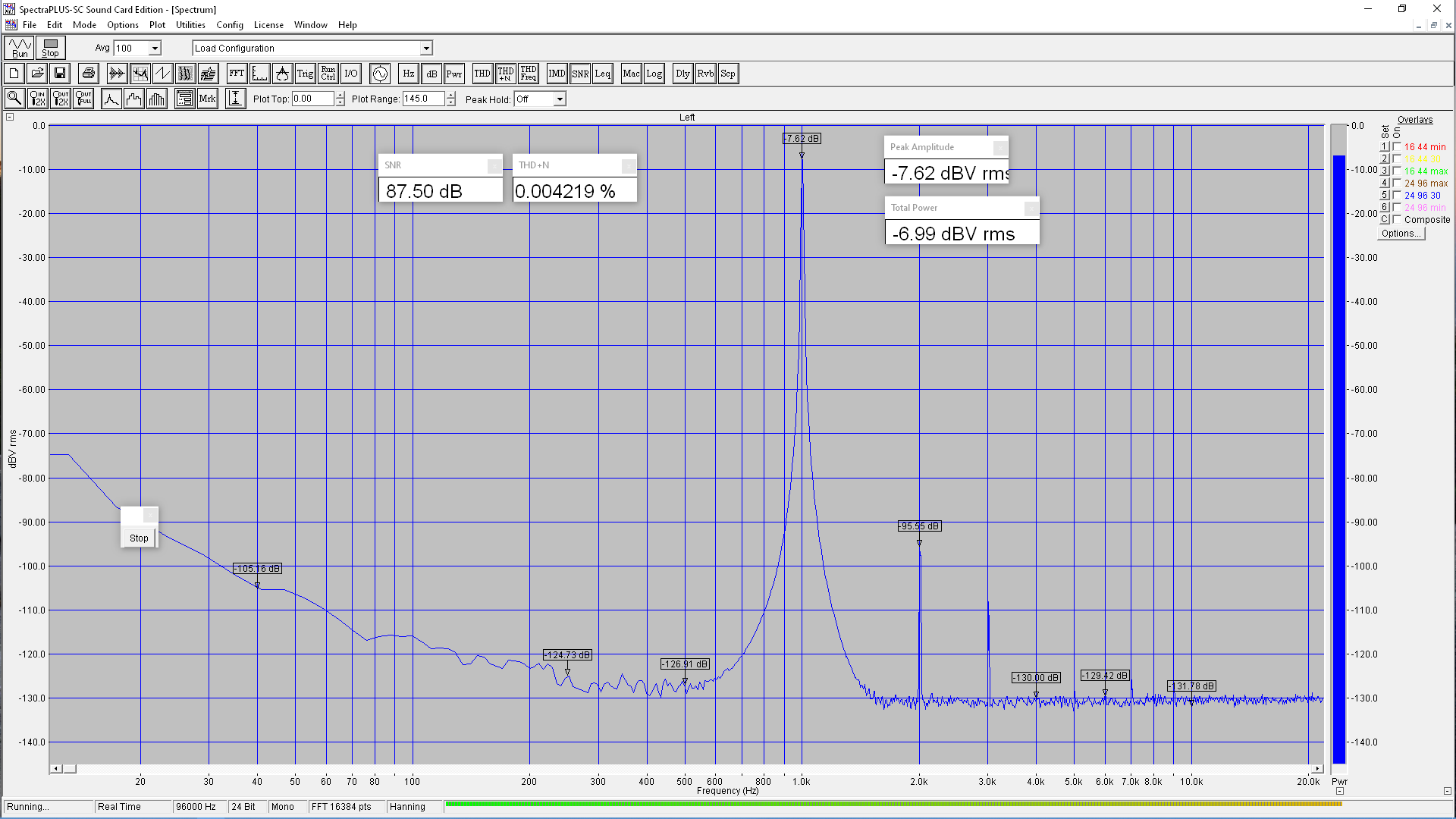Open the Rvb reverberation button
Viewport: 1456px width, 819px height.
(705, 74)
